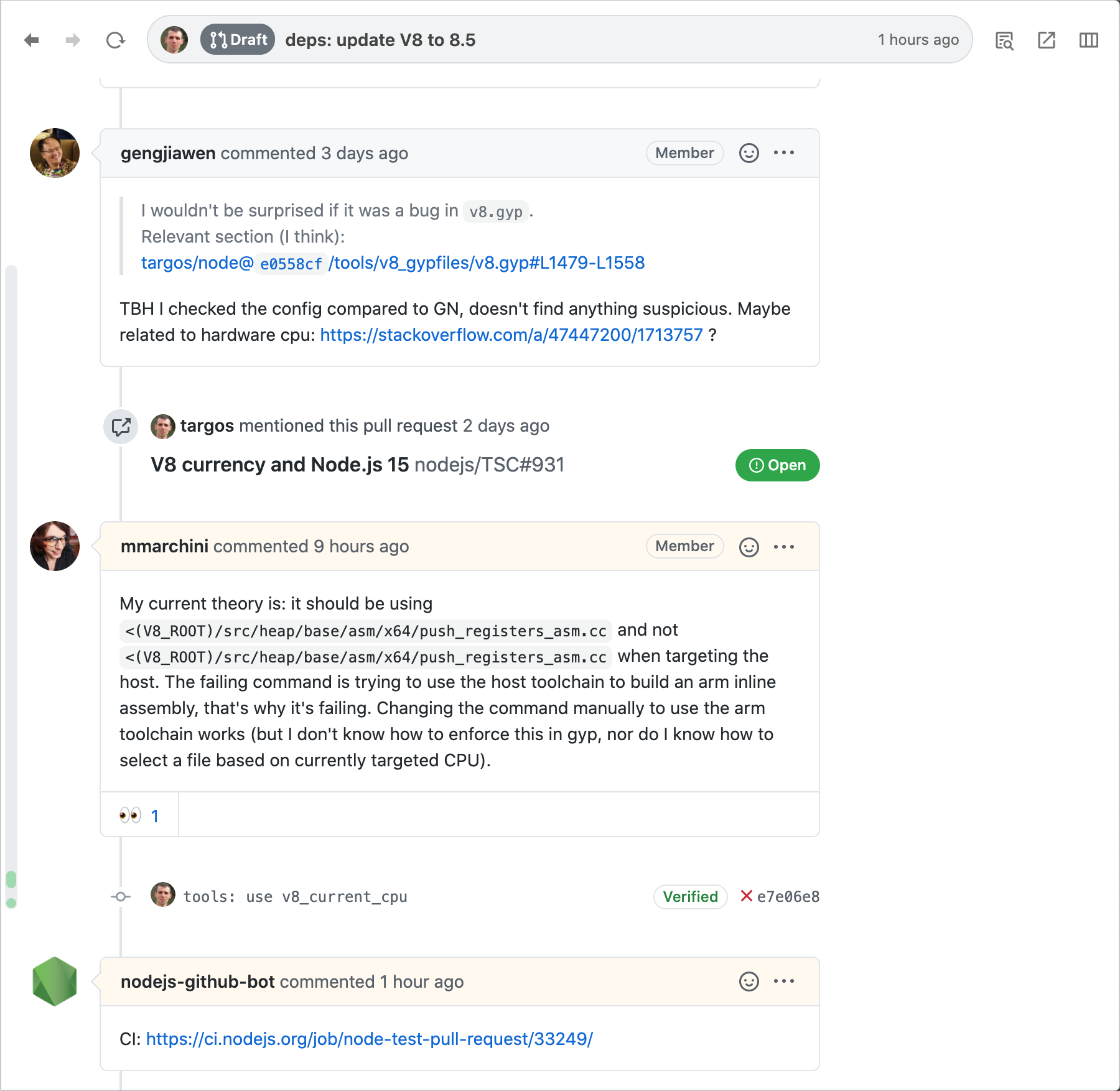
Task: Click '1 hour ago' on bot comment
Action: (422, 982)
